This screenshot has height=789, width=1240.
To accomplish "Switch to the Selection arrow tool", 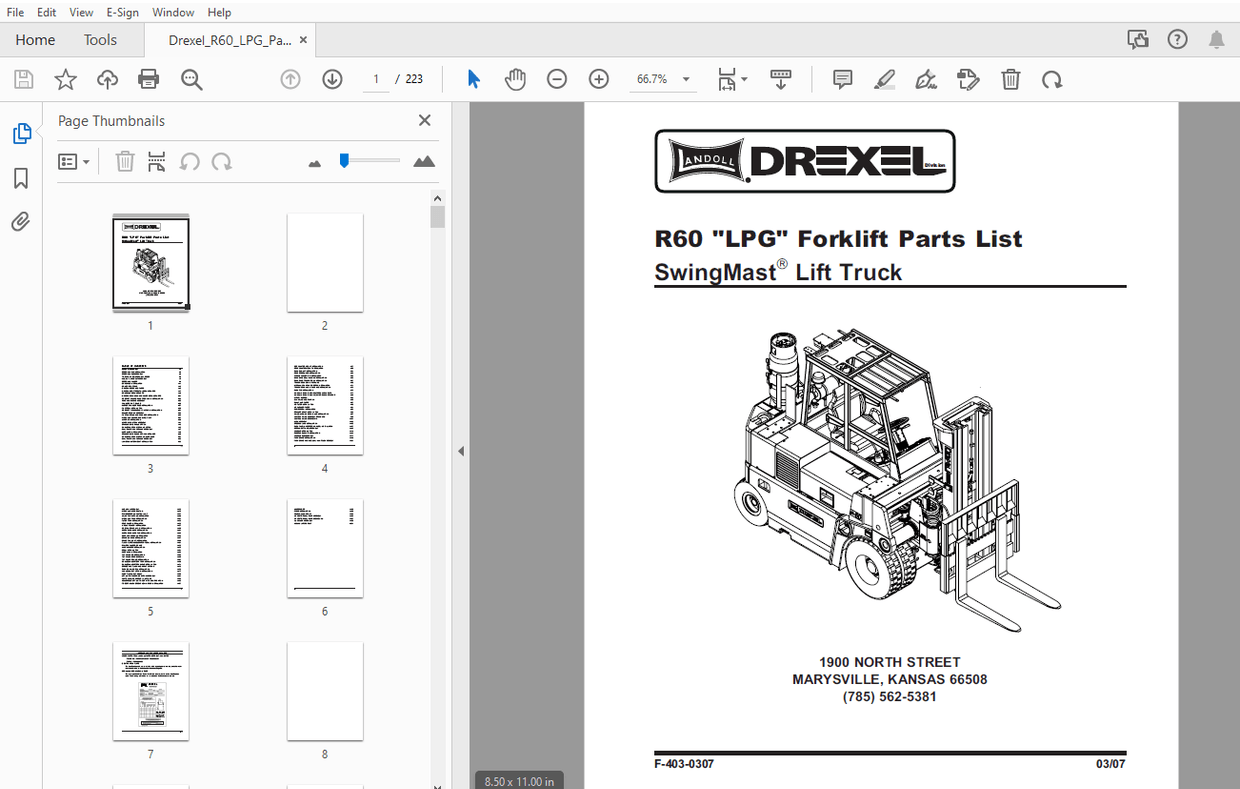I will pyautogui.click(x=473, y=79).
